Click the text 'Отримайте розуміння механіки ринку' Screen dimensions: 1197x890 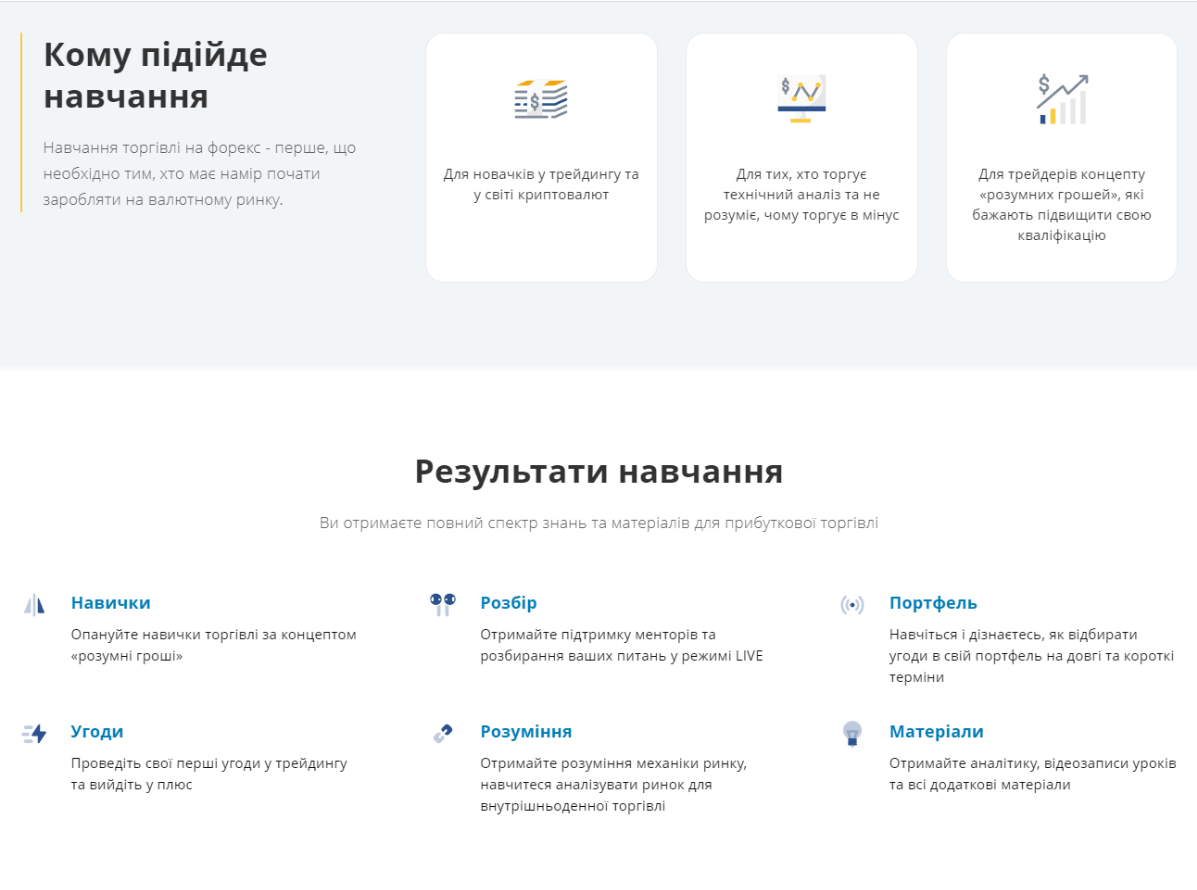point(614,785)
